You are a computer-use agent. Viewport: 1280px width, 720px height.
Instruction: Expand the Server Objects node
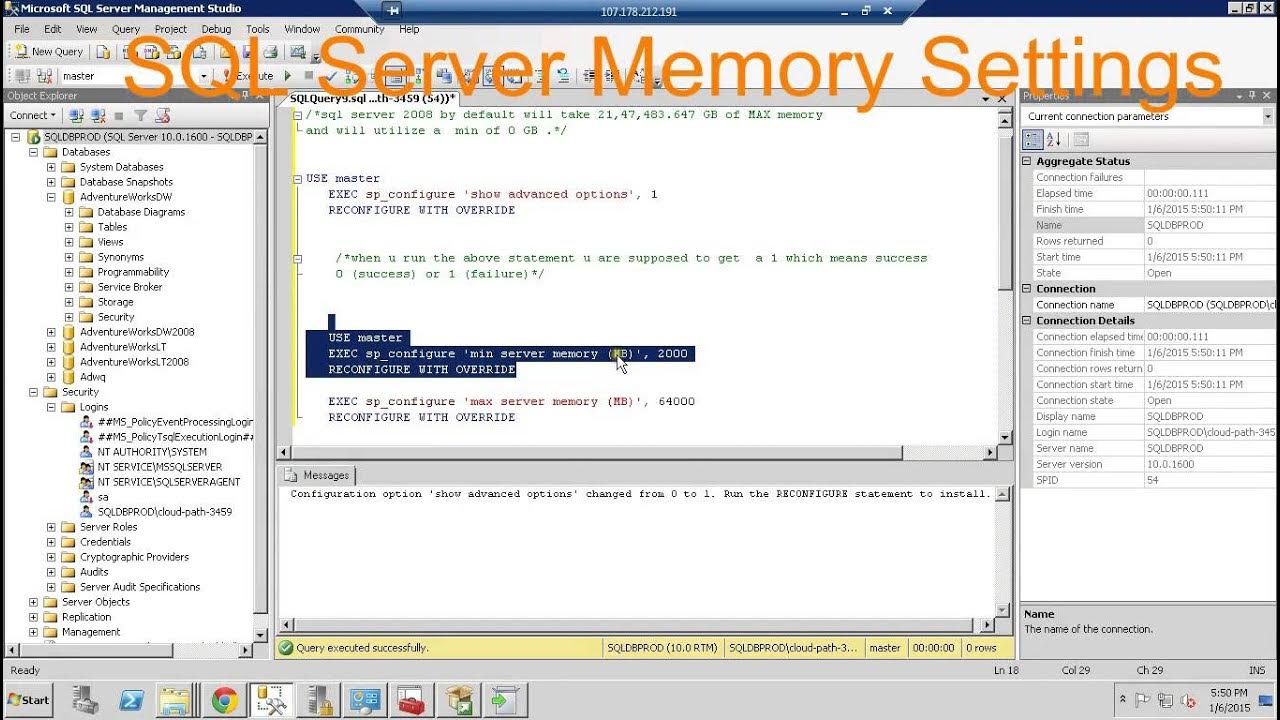[33, 602]
